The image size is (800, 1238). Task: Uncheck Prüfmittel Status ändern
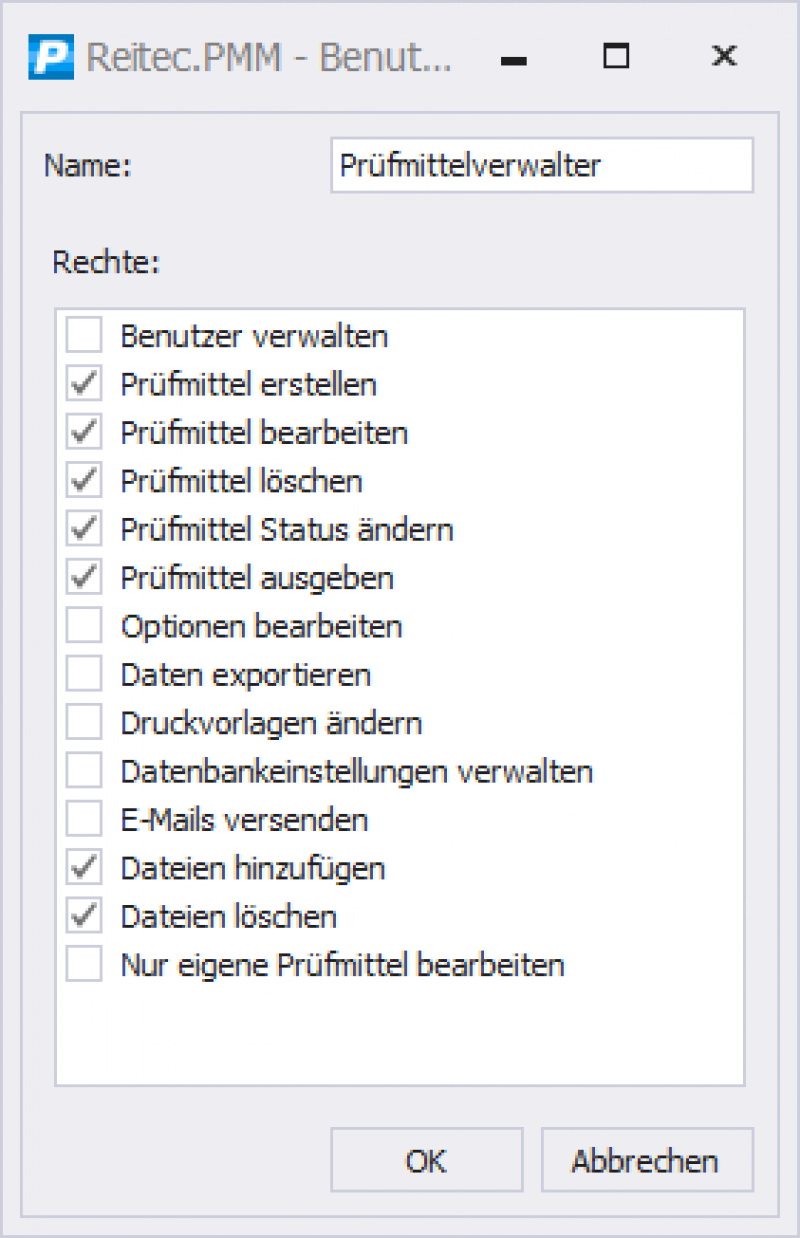[84, 528]
